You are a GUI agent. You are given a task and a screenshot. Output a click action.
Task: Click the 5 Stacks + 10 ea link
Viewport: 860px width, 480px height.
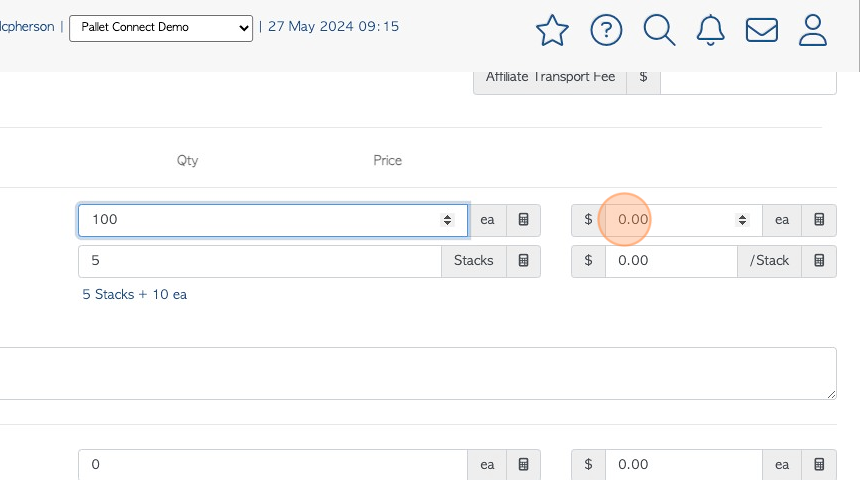(x=134, y=295)
